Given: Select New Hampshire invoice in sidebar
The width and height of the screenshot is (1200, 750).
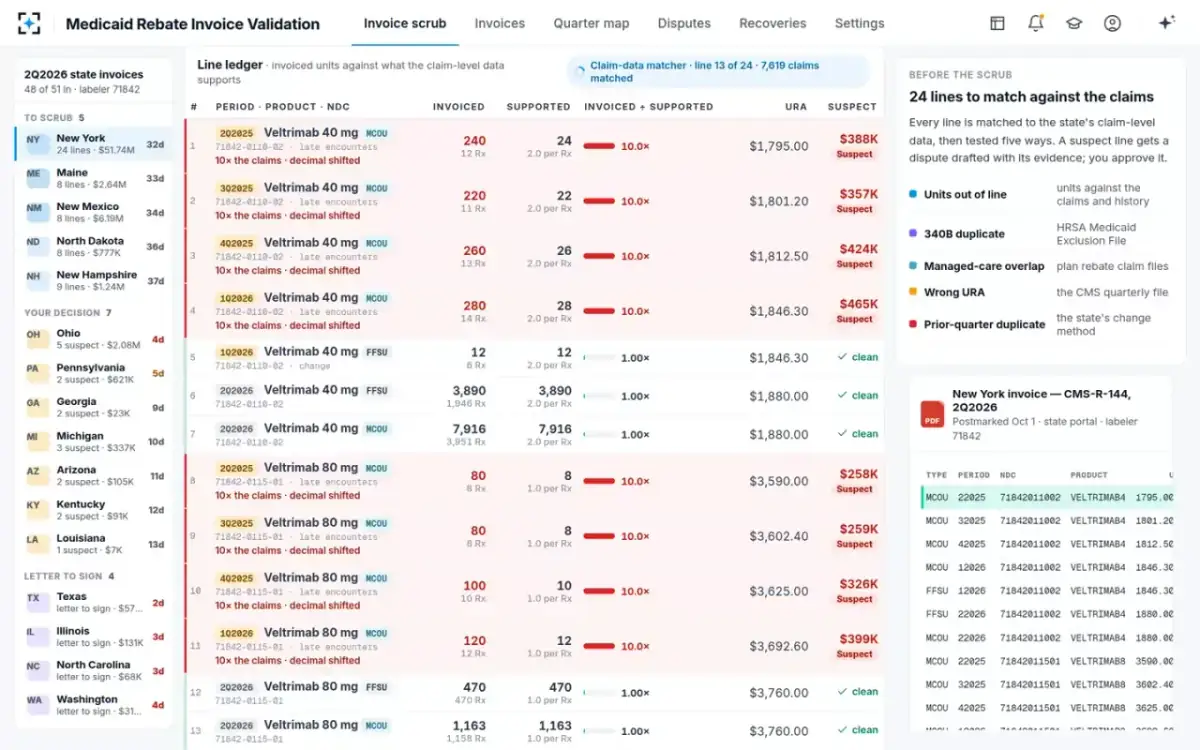Looking at the screenshot, I should click(x=94, y=281).
